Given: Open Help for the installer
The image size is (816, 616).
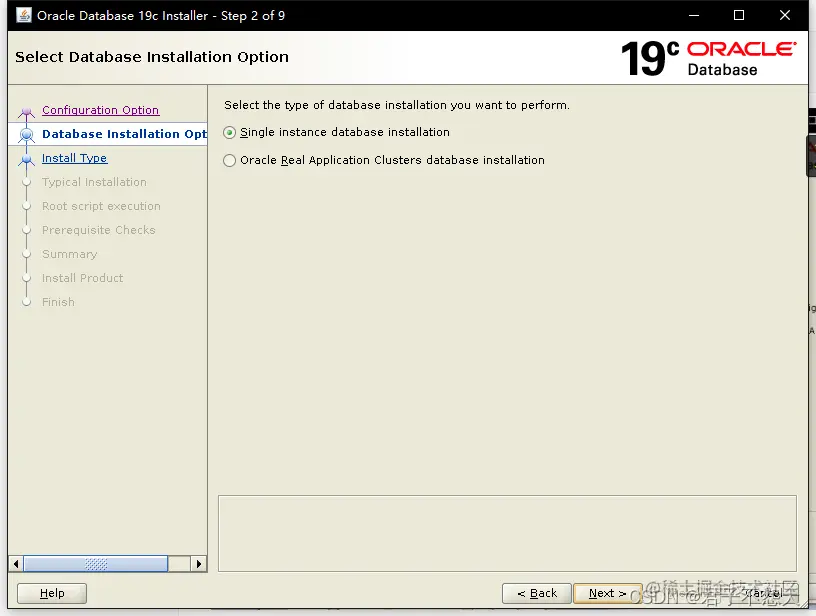Looking at the screenshot, I should click(52, 593).
